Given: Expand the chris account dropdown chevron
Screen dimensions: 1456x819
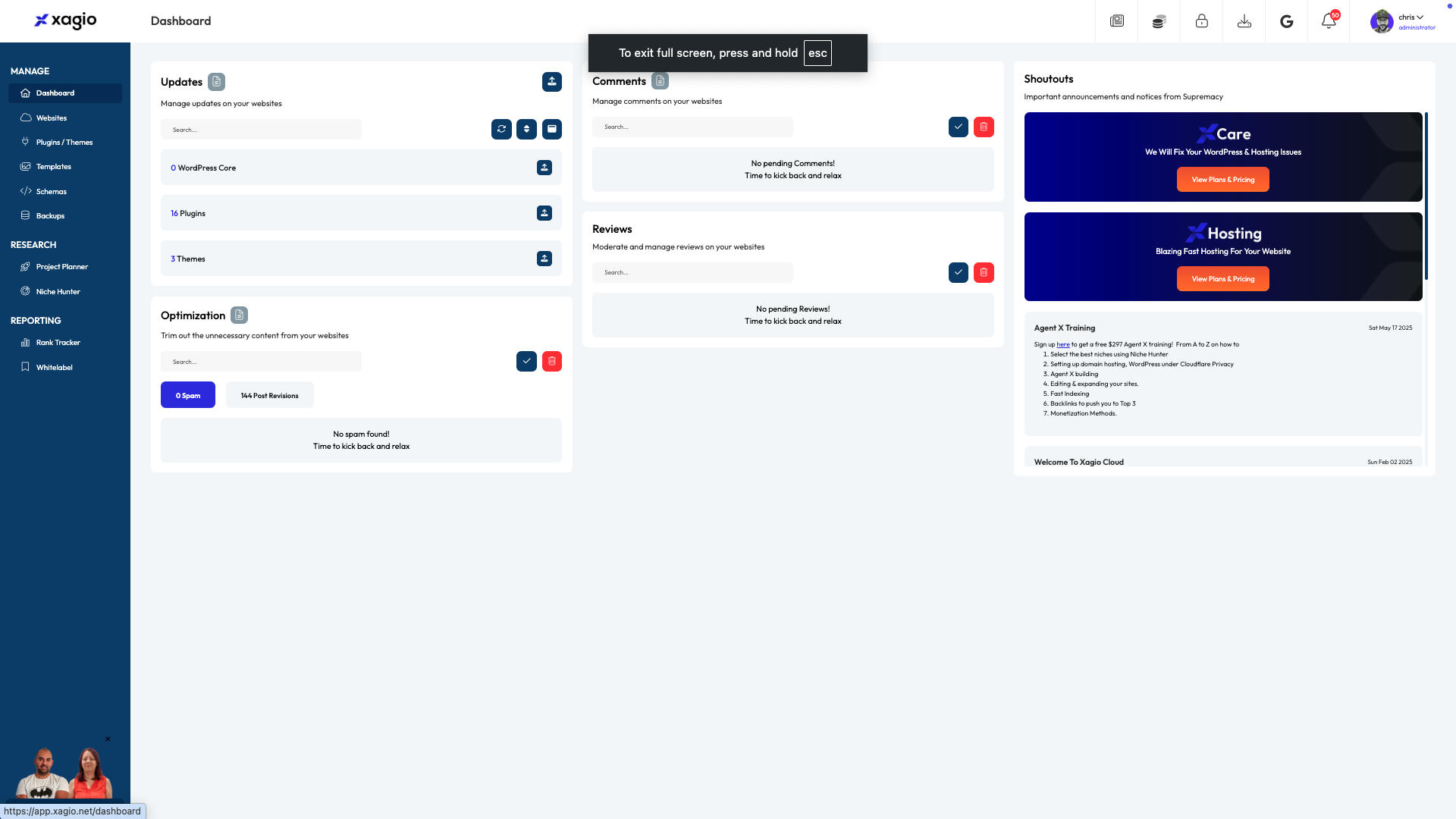Looking at the screenshot, I should pos(1420,17).
